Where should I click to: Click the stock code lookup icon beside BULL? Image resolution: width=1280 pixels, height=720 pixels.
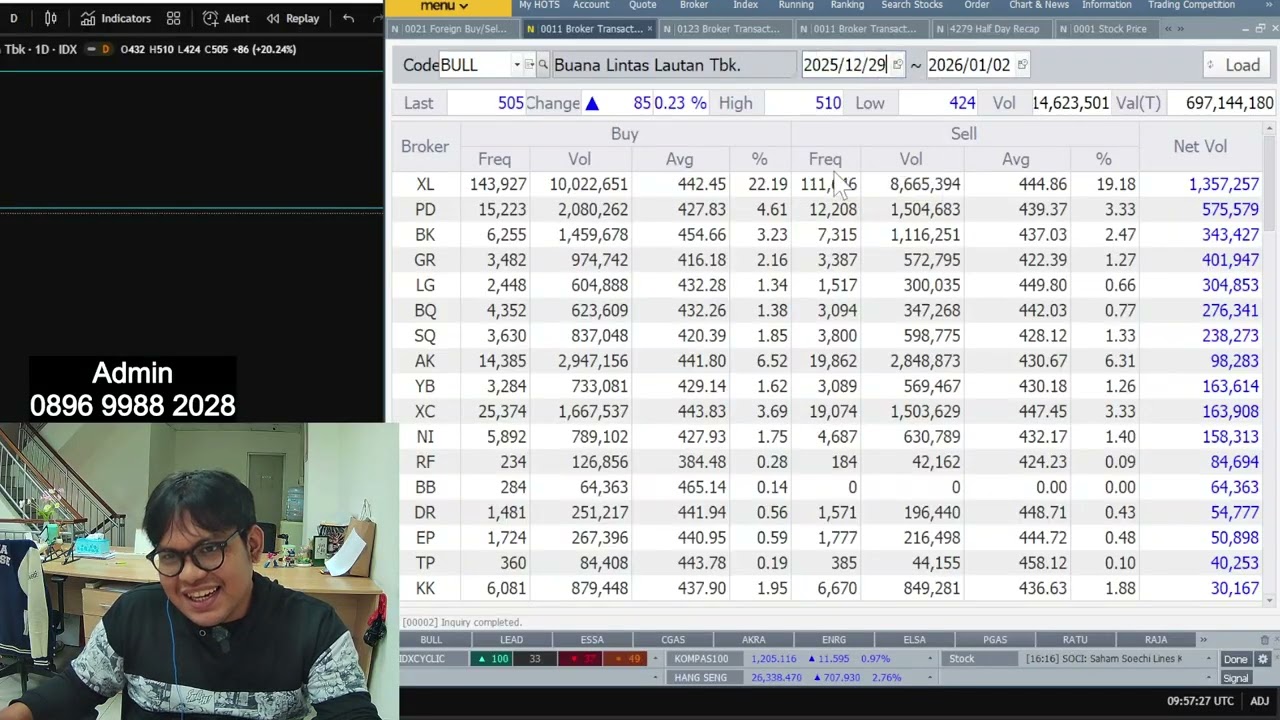pyautogui.click(x=530, y=65)
